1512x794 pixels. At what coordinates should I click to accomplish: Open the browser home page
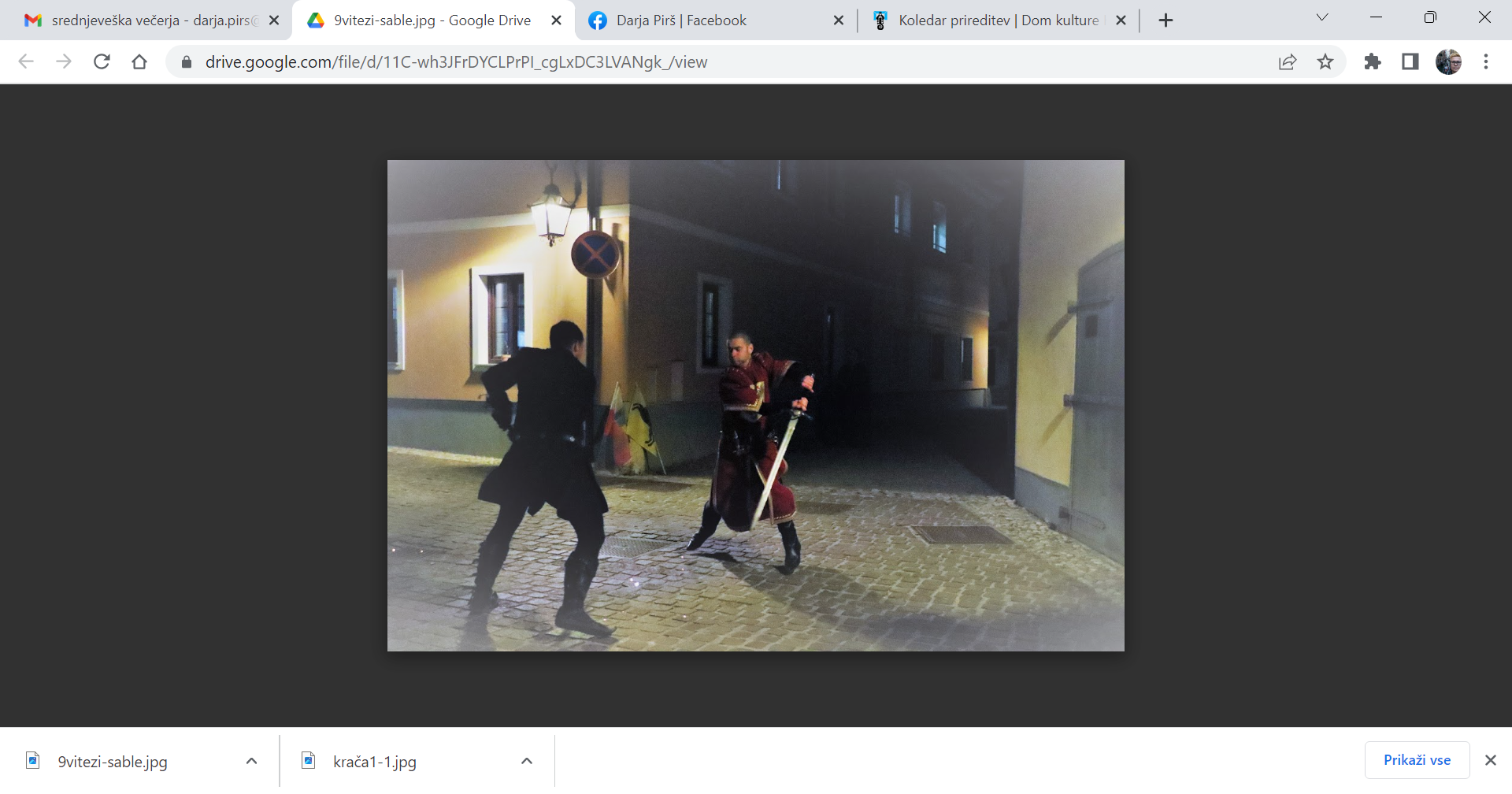[139, 61]
